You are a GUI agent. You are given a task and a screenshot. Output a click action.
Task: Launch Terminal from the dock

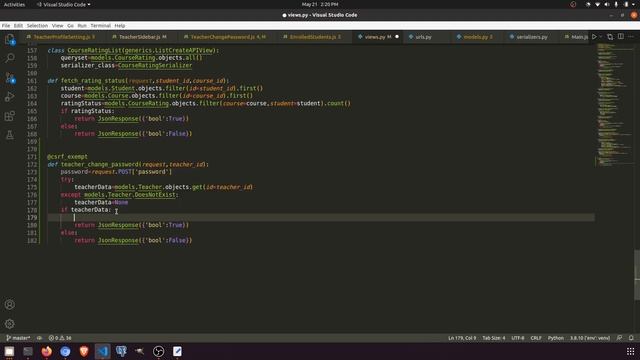[28, 351]
